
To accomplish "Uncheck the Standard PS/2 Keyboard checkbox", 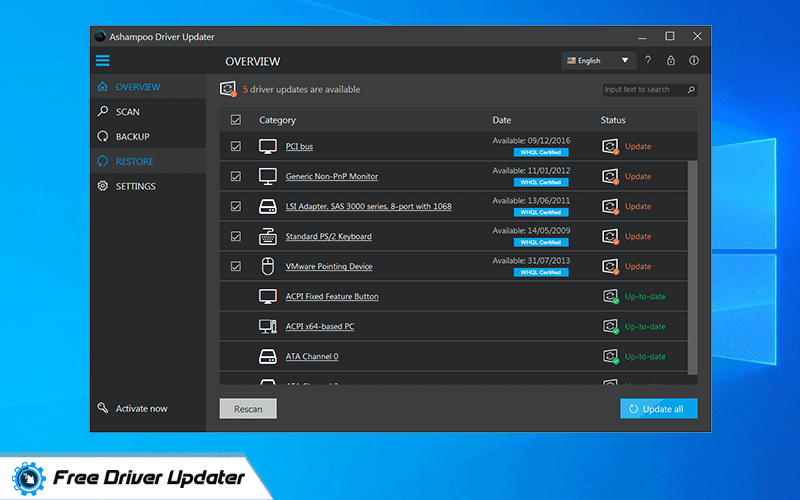I will 236,236.
